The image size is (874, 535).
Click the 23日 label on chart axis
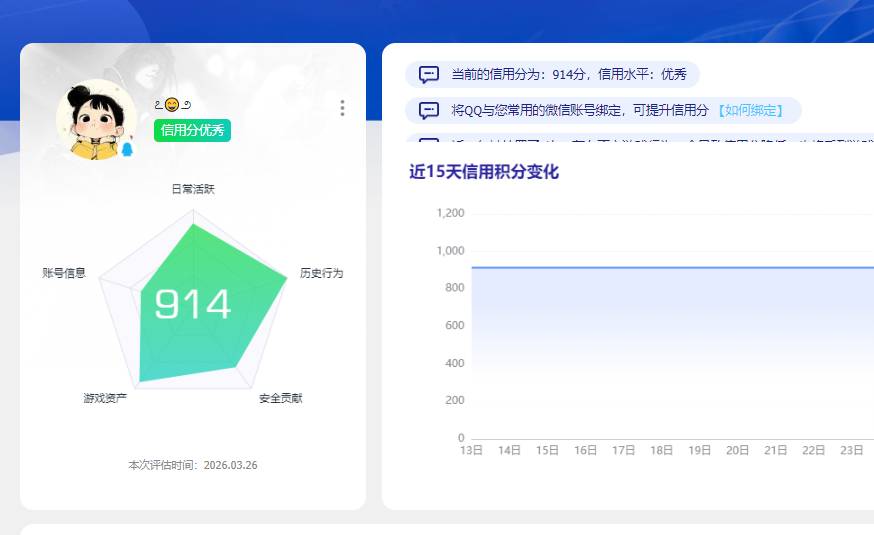pos(851,450)
